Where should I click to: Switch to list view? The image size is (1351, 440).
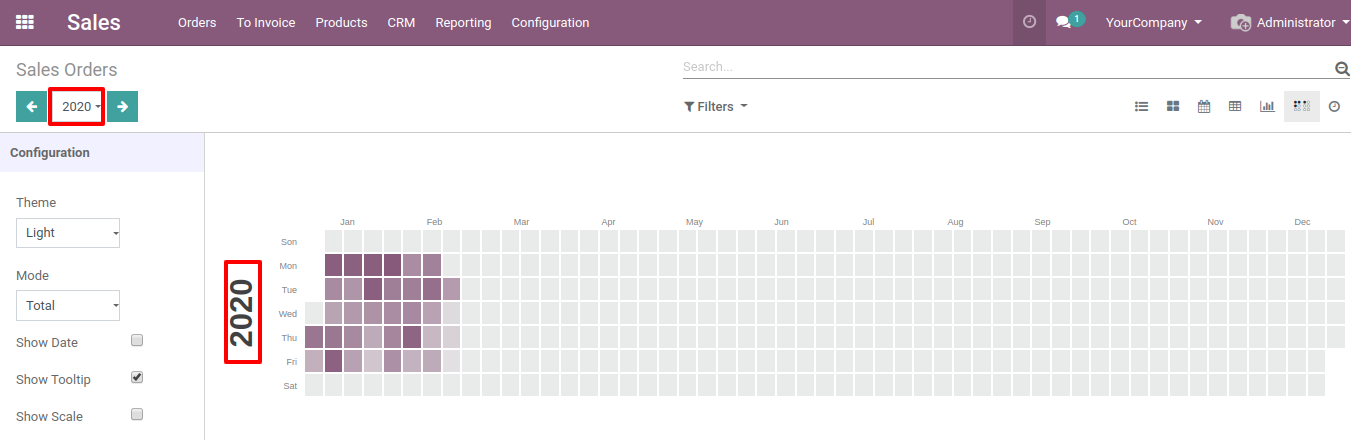(x=1141, y=106)
